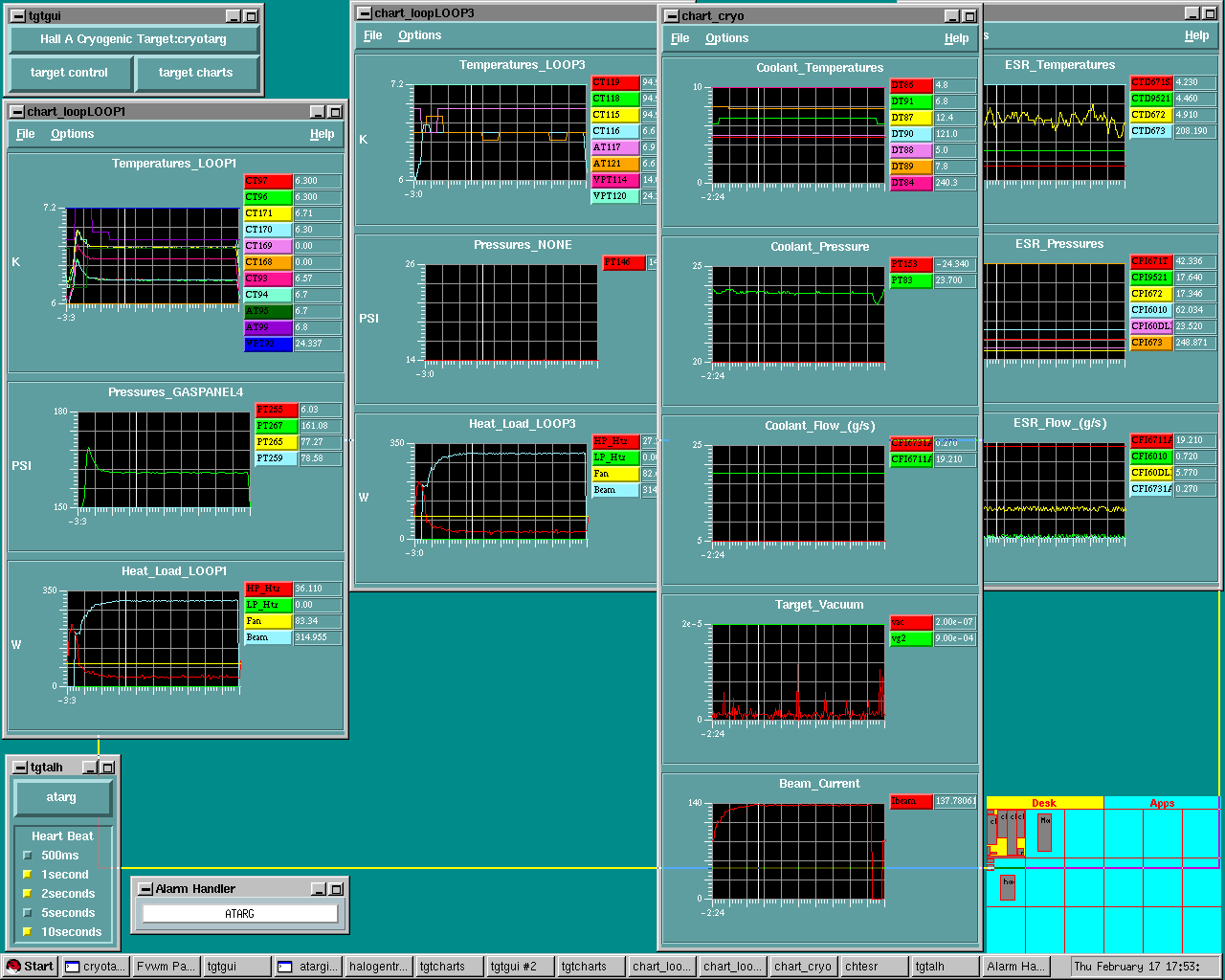The height and width of the screenshot is (980, 1225).
Task: Open the Alarm Handler window menu icon
Action: (145, 889)
